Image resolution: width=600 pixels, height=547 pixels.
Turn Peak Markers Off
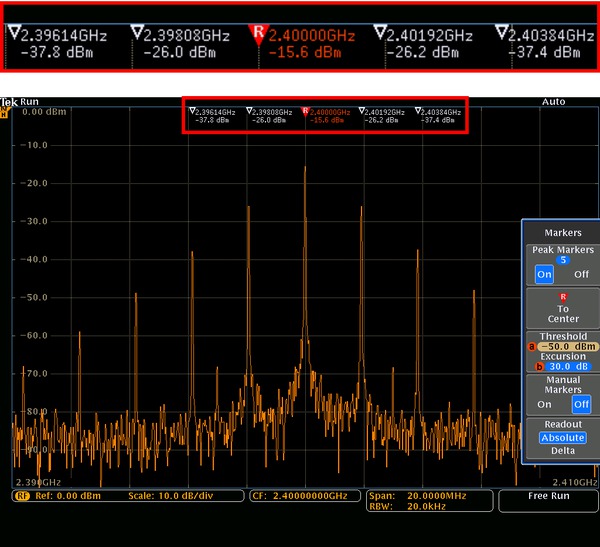(x=581, y=274)
